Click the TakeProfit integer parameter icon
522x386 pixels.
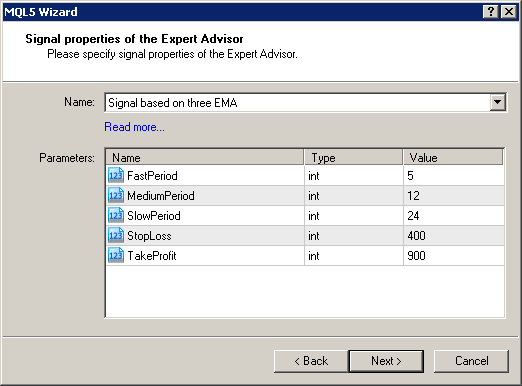click(x=116, y=255)
